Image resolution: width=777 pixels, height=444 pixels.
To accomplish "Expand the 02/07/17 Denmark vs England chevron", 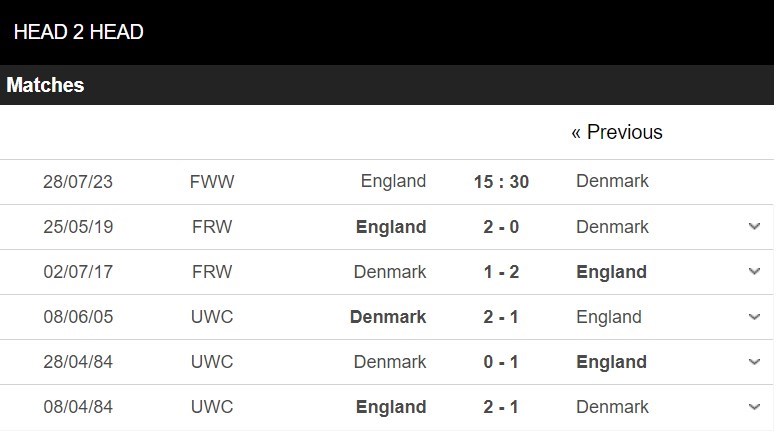I will [754, 271].
